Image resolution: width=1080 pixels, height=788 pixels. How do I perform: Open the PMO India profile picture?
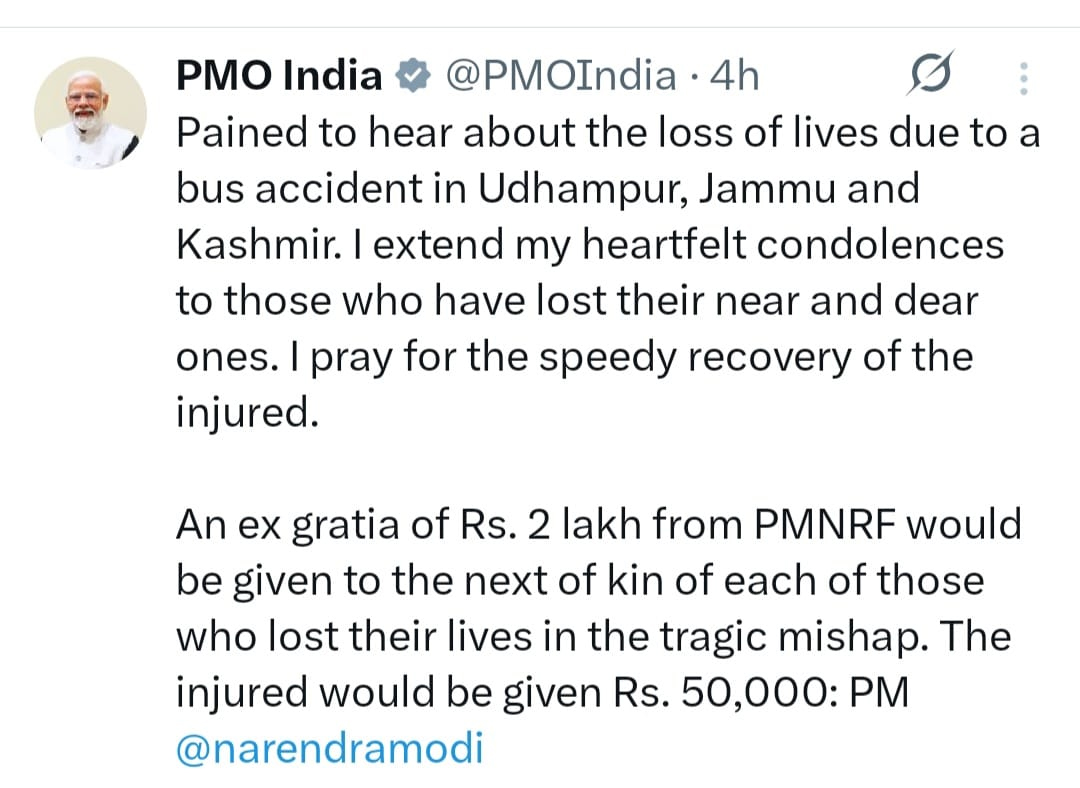pos(90,112)
